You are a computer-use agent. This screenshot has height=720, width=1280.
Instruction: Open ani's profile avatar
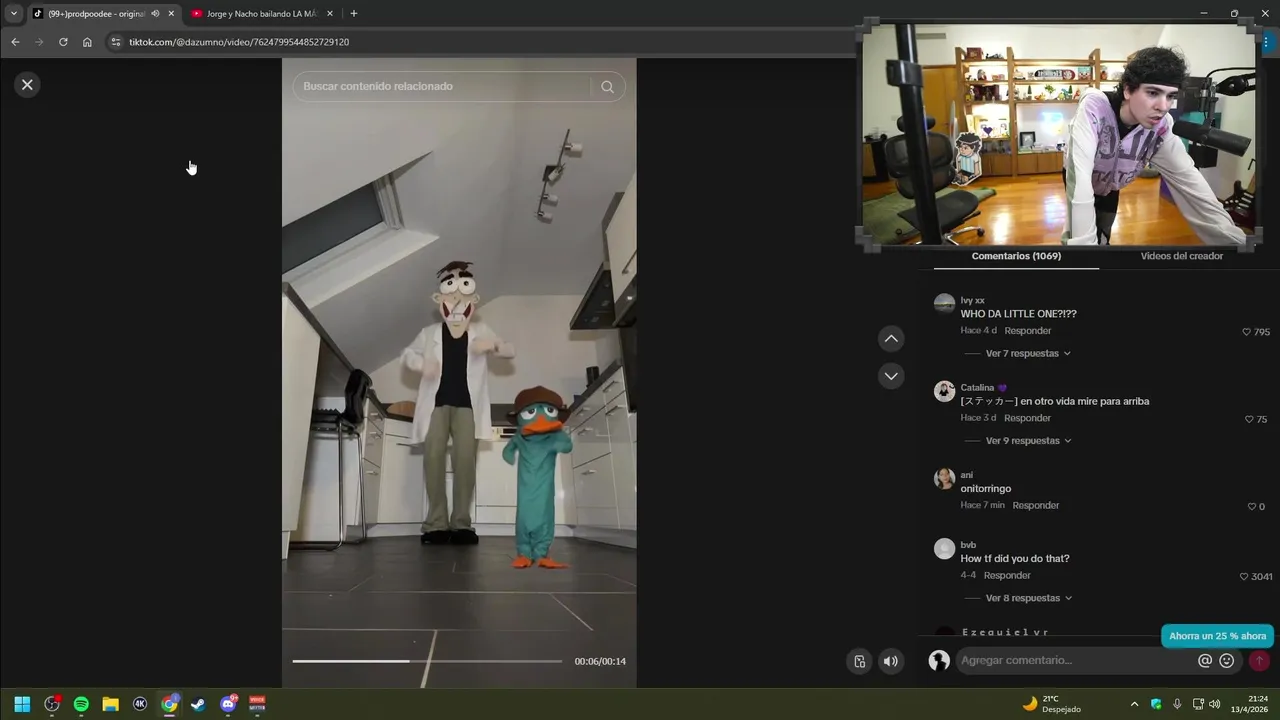944,479
